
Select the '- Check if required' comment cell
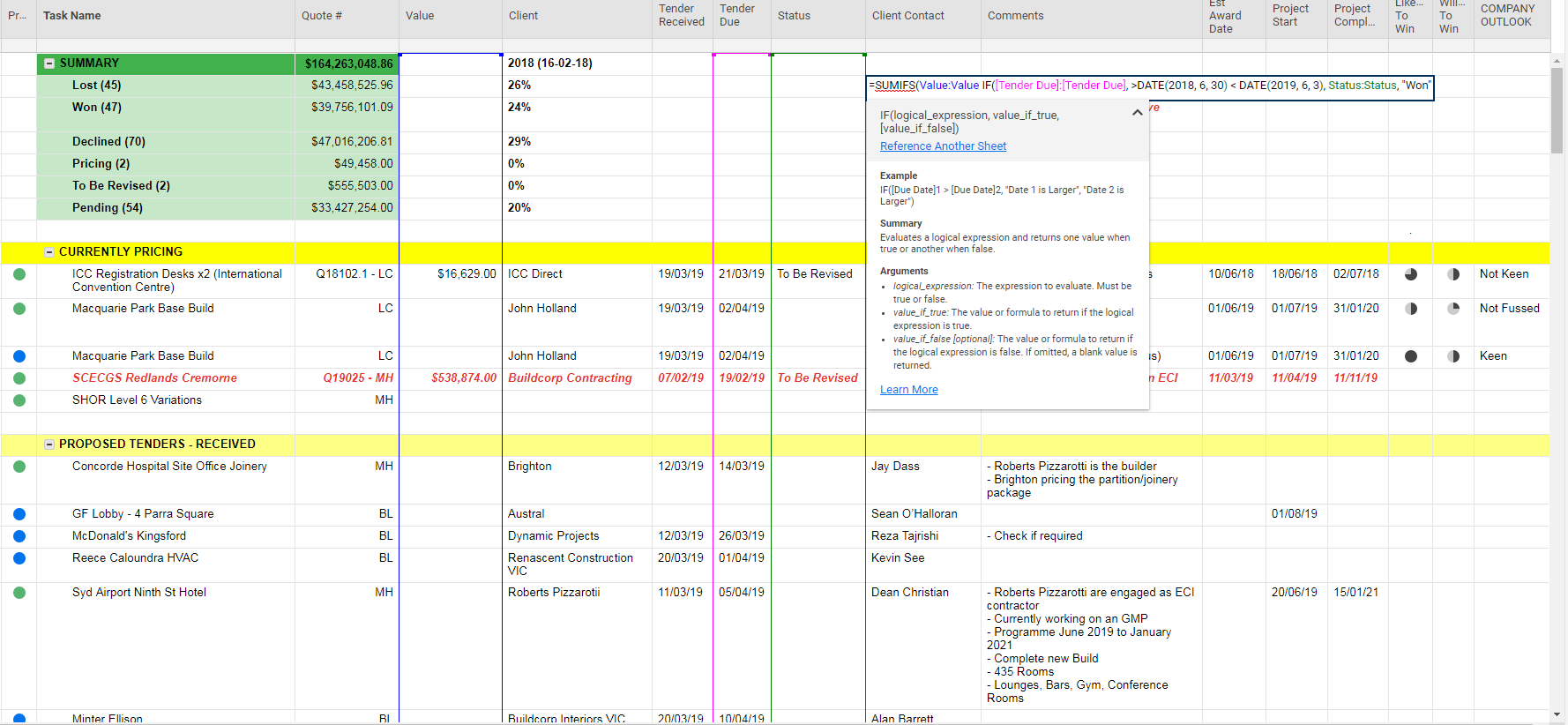click(x=1092, y=536)
